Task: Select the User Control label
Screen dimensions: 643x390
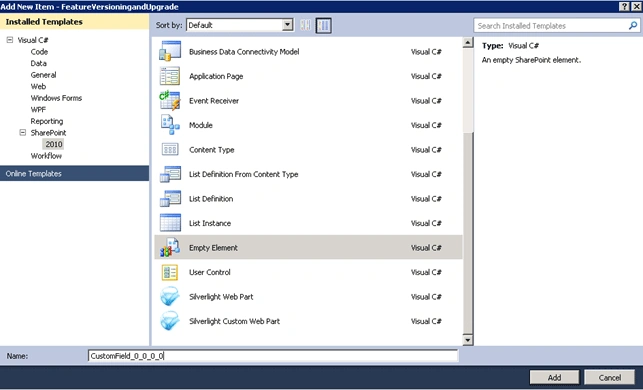Action: point(210,272)
